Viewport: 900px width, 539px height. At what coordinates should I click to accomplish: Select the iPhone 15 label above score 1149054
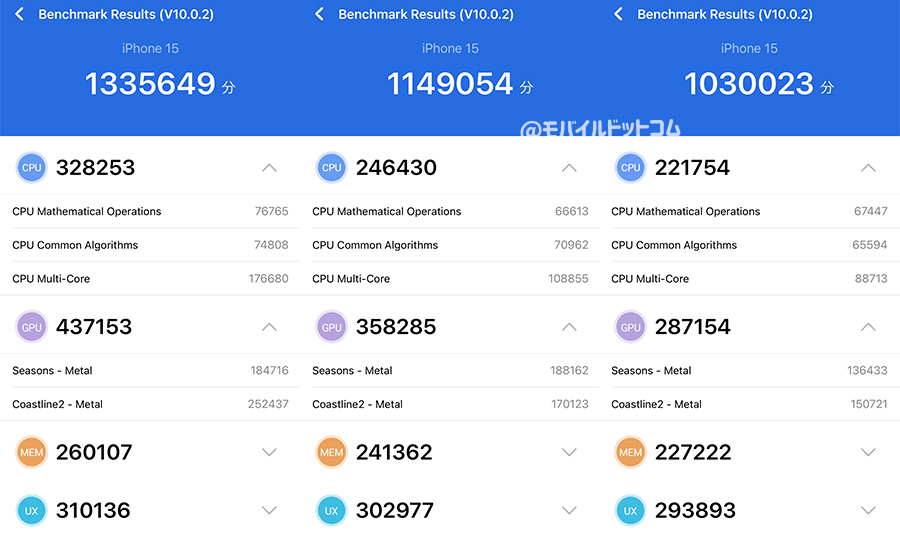[450, 48]
